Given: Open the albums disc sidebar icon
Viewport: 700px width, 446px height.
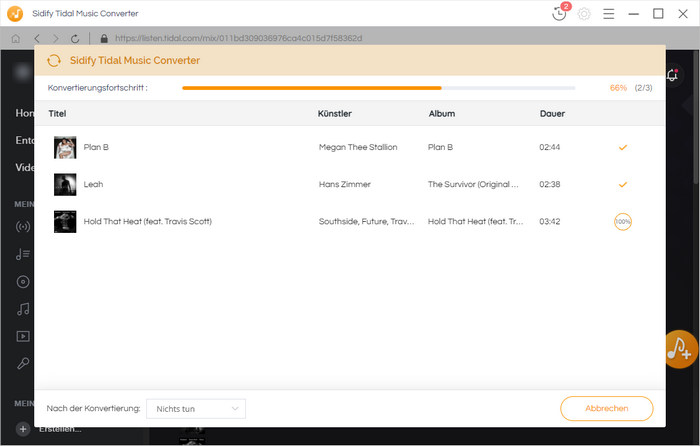Looking at the screenshot, I should coord(23,282).
